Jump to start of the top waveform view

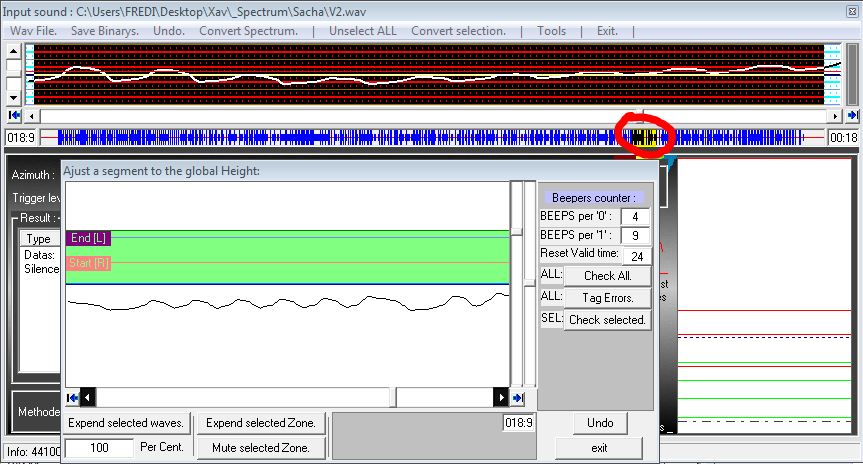click(x=14, y=116)
